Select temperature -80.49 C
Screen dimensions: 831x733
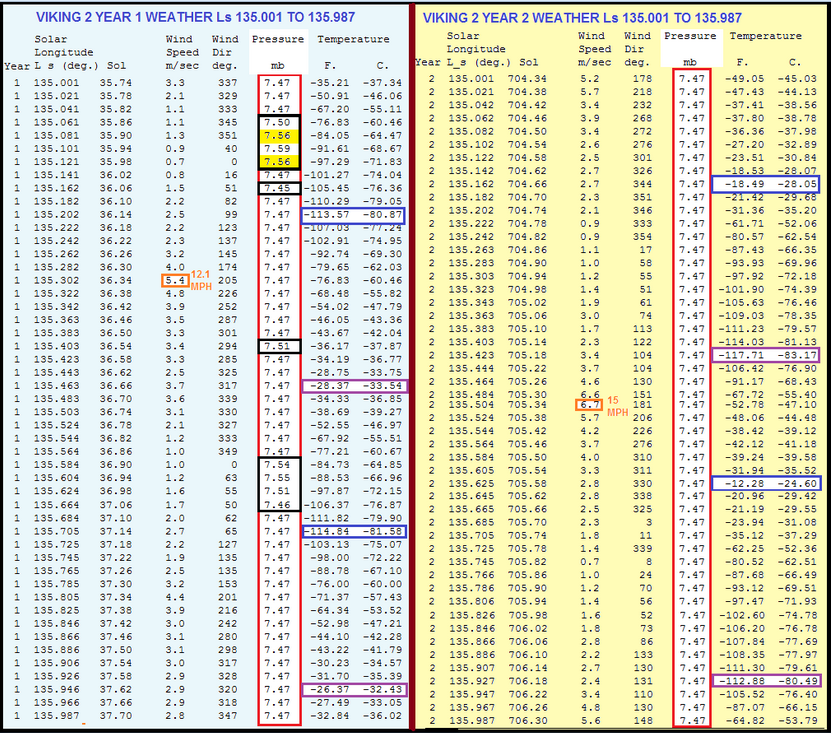(797, 681)
